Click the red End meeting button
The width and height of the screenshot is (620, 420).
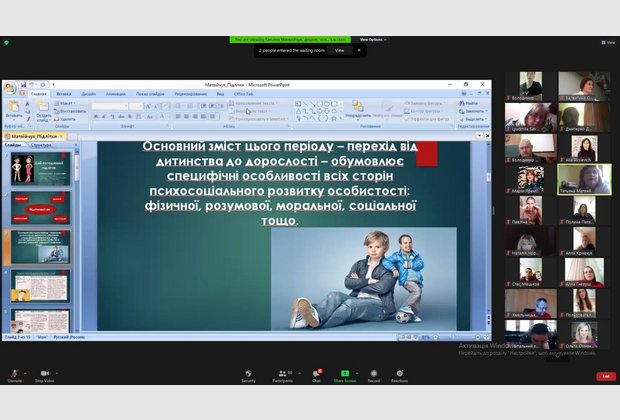(x=606, y=376)
